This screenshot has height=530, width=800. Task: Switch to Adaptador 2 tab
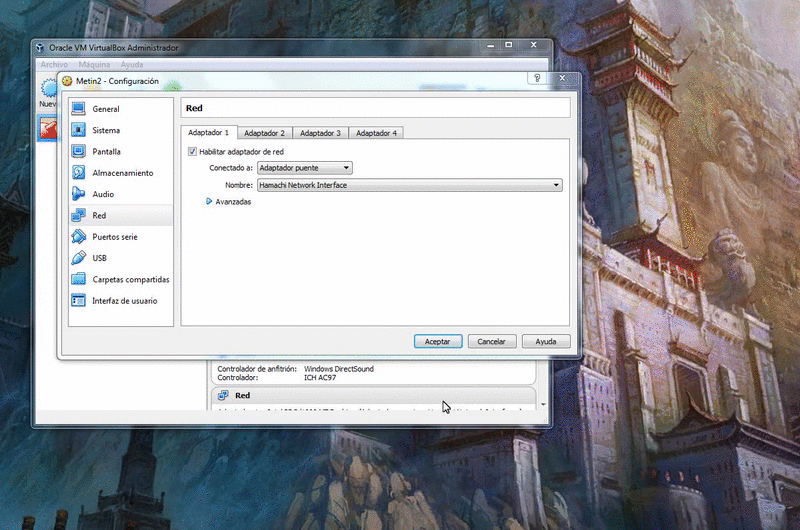coord(264,133)
